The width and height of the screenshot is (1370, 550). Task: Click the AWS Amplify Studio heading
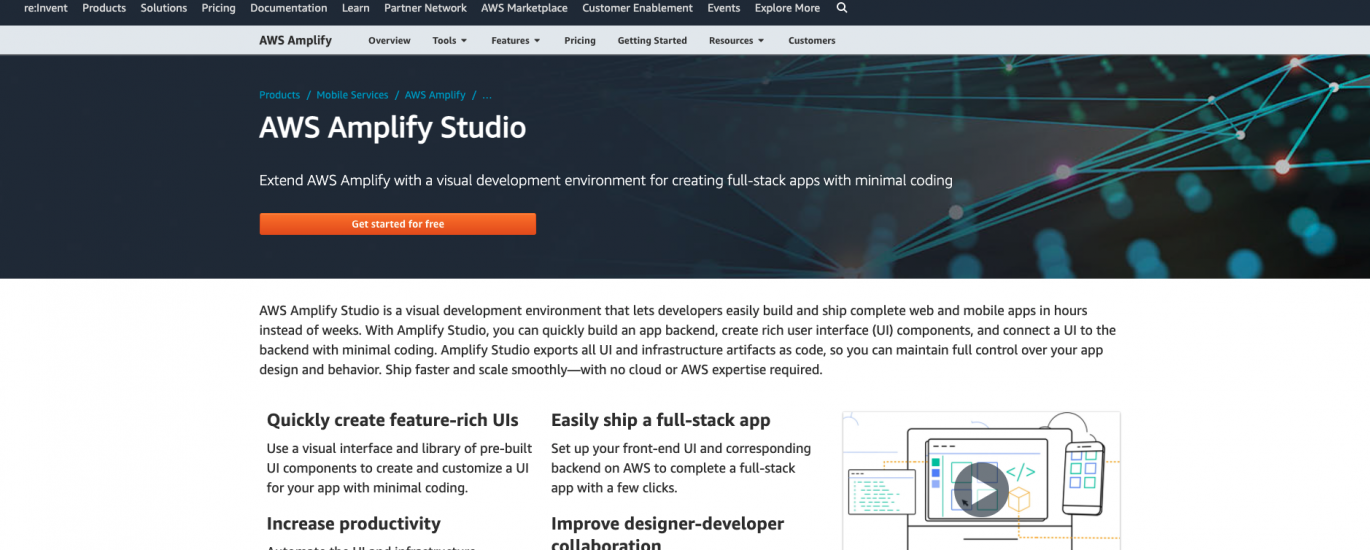click(392, 128)
